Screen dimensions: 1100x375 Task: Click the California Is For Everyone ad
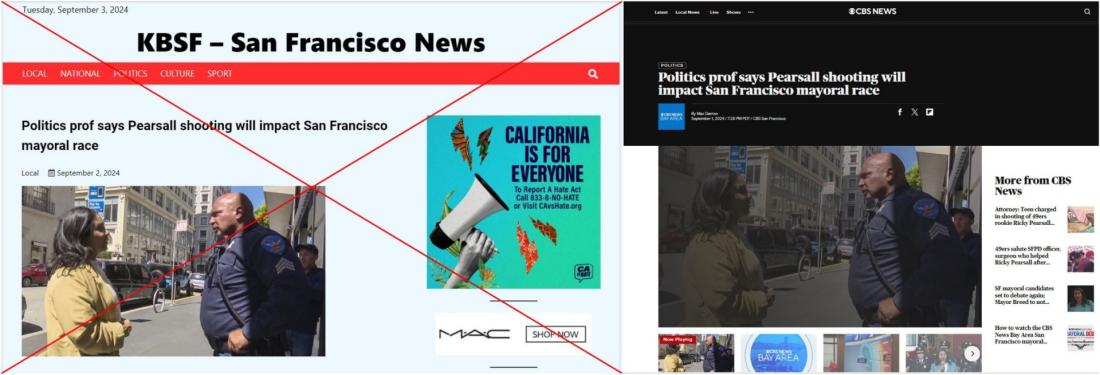514,202
